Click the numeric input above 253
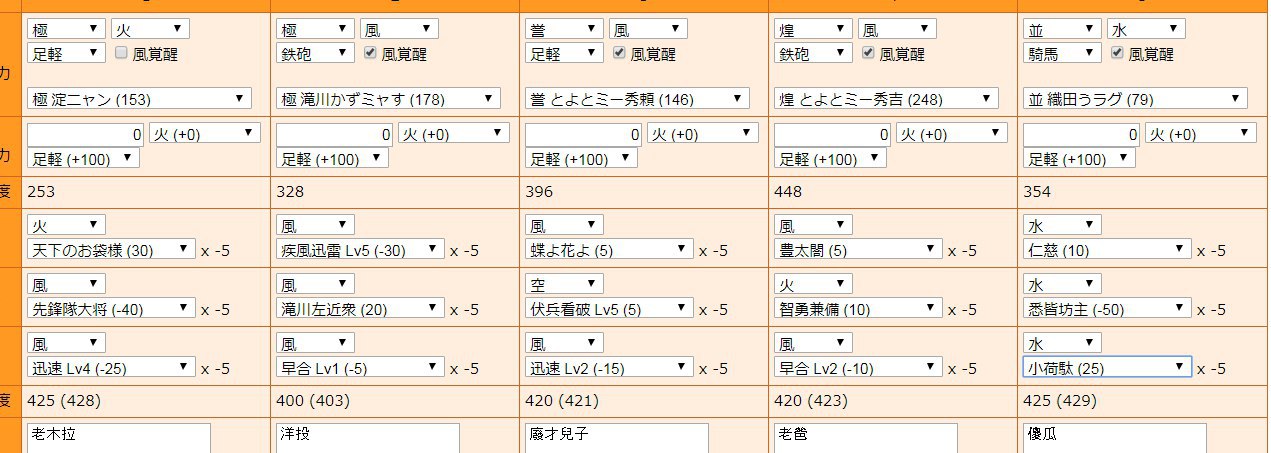The image size is (1271, 453). pos(86,134)
